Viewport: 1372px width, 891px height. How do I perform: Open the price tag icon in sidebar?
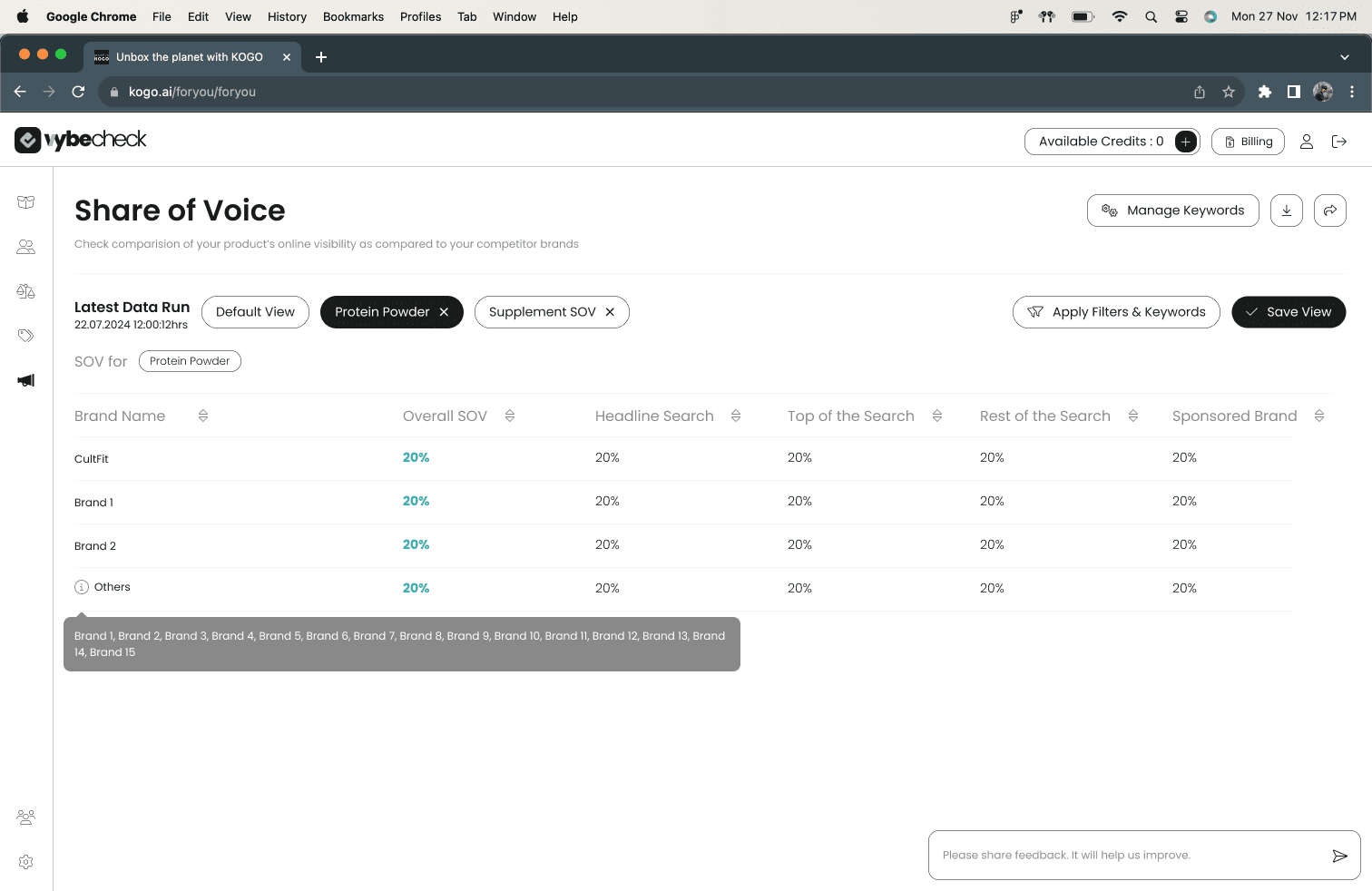[26, 336]
